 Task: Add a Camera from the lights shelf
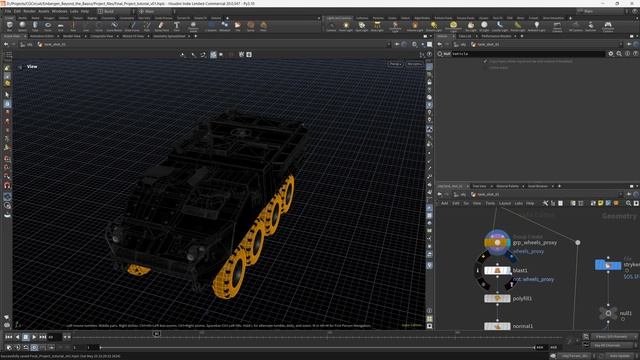point(331,27)
